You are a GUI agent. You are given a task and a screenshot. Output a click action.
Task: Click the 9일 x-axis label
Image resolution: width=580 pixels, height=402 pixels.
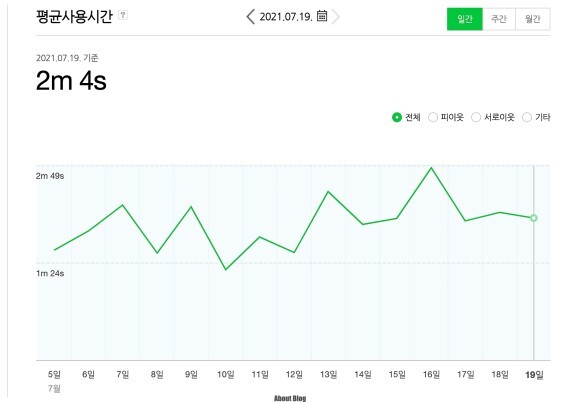pyautogui.click(x=191, y=375)
